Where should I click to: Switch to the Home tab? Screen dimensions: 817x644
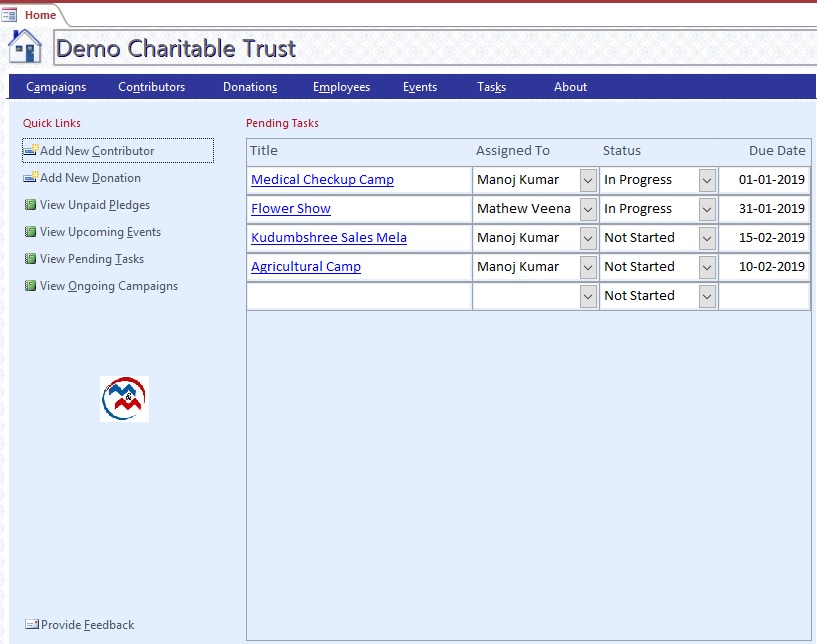pyautogui.click(x=40, y=15)
